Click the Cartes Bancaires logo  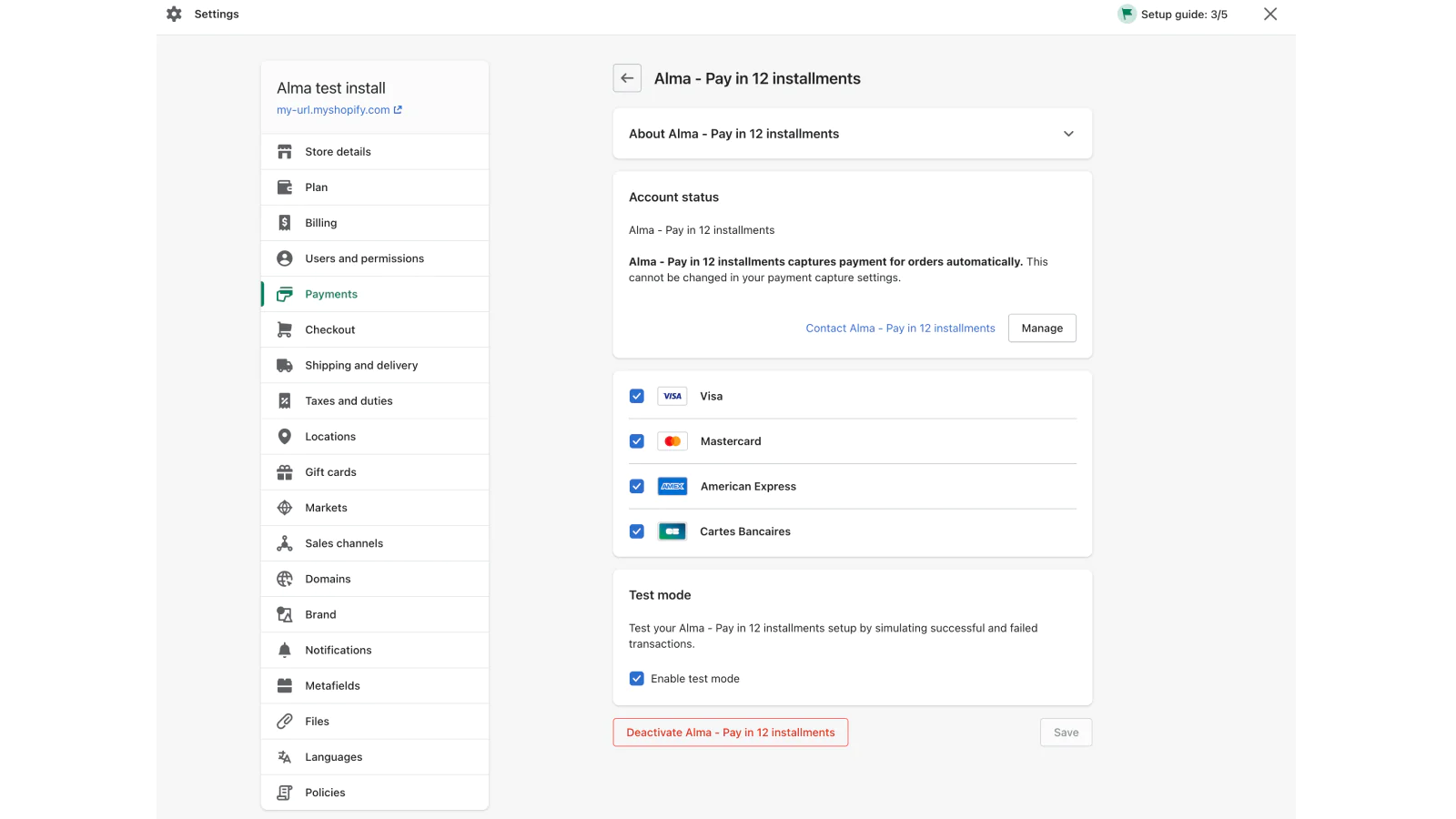pyautogui.click(x=672, y=531)
